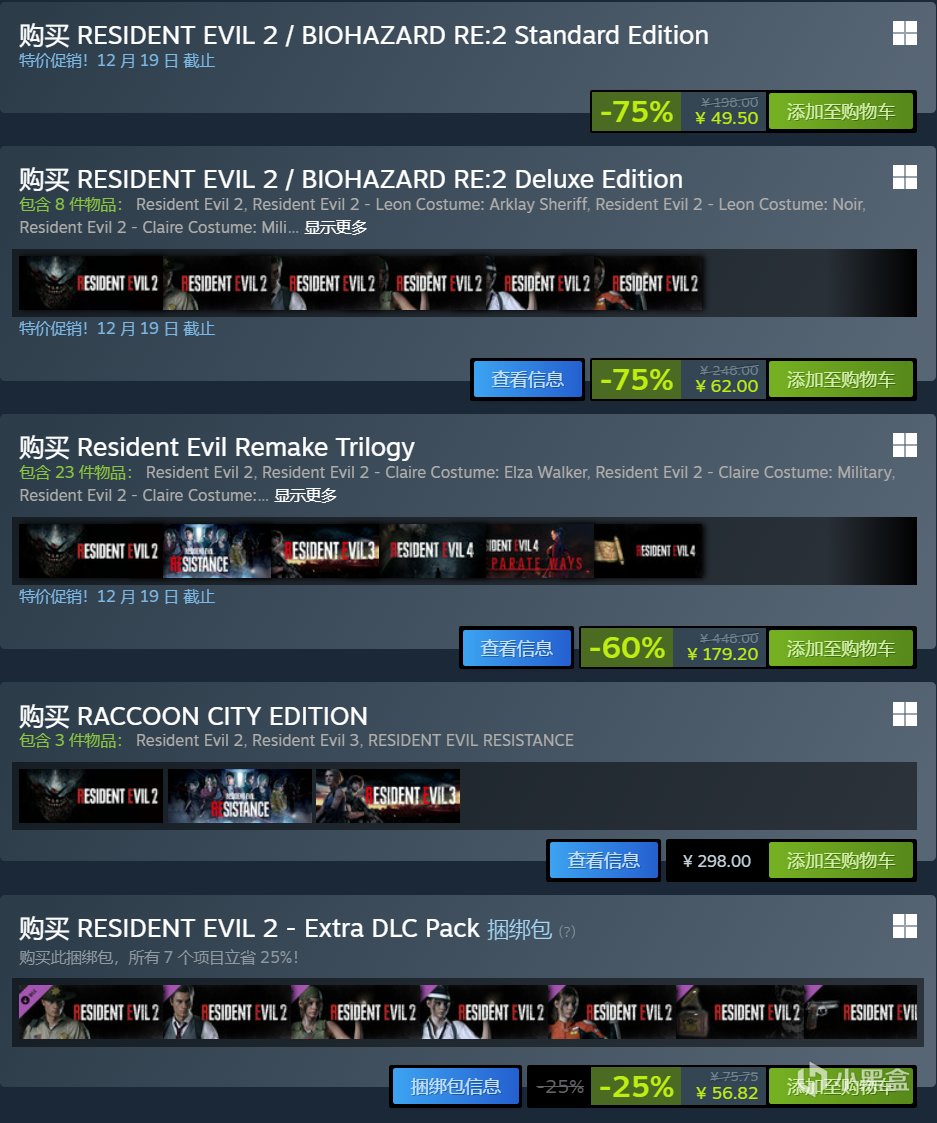Click Windows icon on RACCOON CITY EDITION
937x1123 pixels.
coord(905,714)
